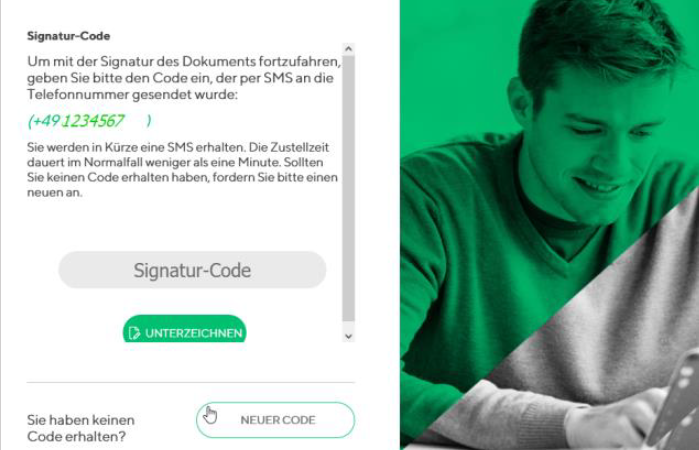This screenshot has width=699, height=450.
Task: Click the green UNTERZEICHNEN button
Action: tap(185, 329)
